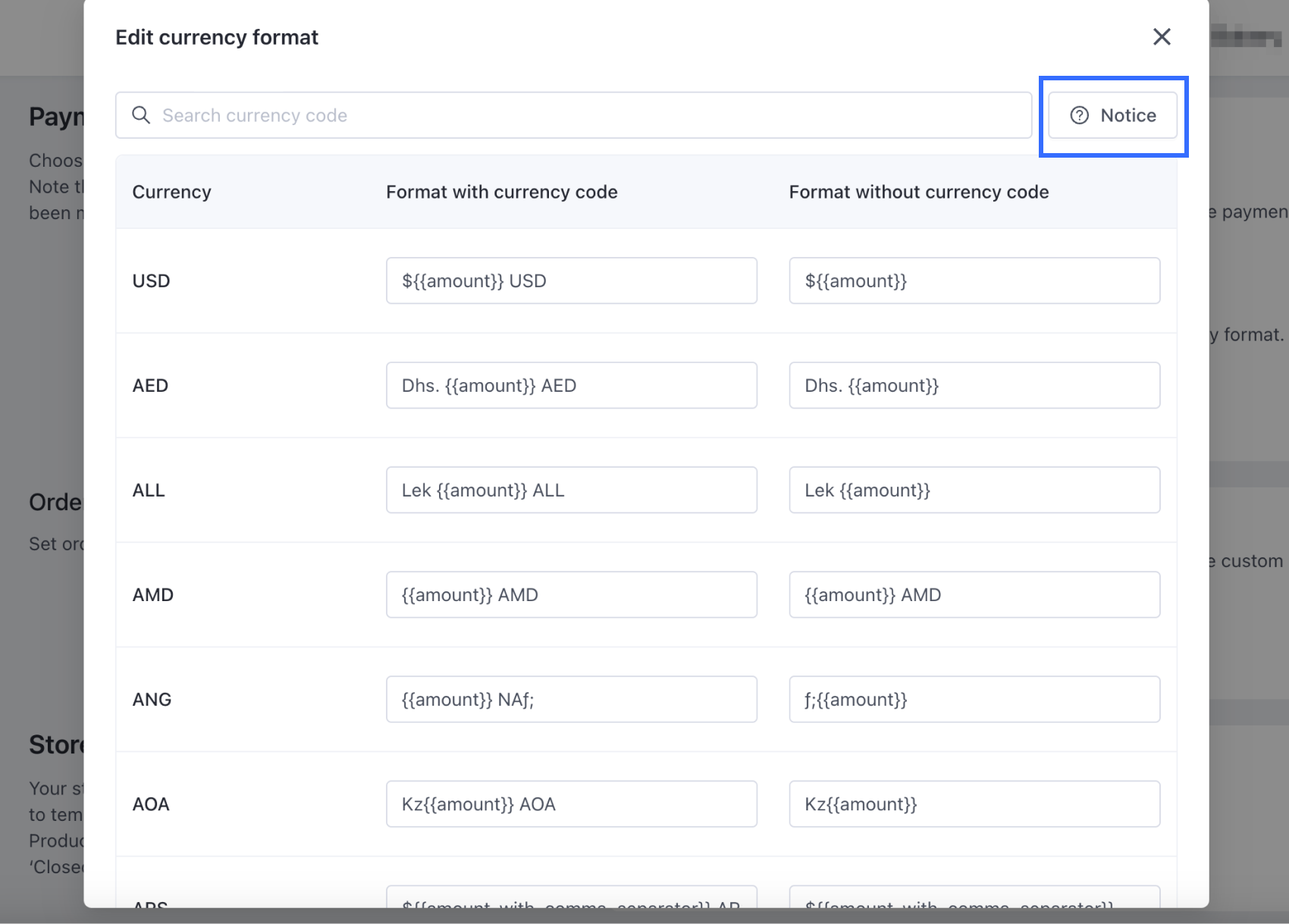
Task: Click the Currency column header
Action: pyautogui.click(x=171, y=192)
